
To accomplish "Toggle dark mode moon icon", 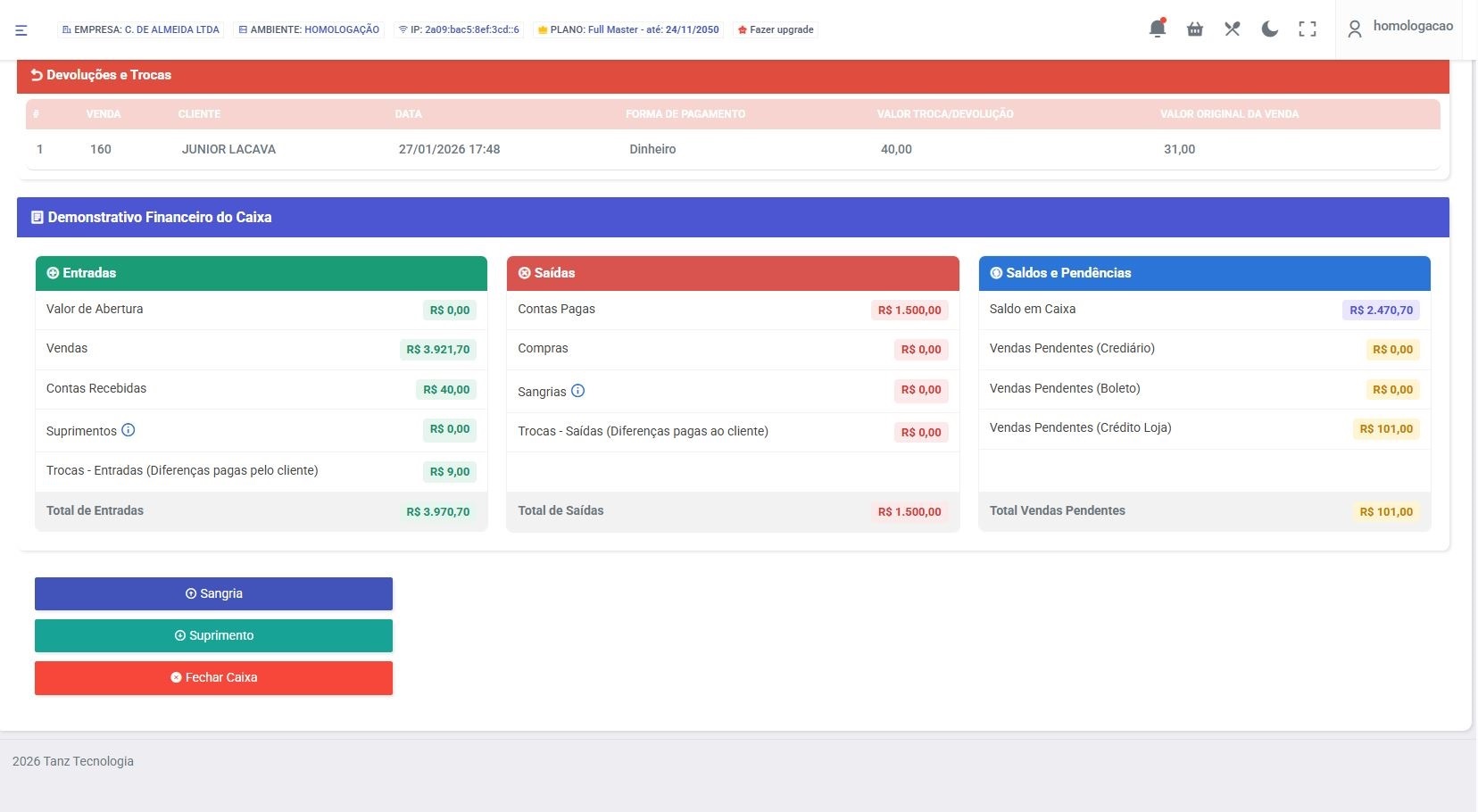I will tap(1269, 29).
